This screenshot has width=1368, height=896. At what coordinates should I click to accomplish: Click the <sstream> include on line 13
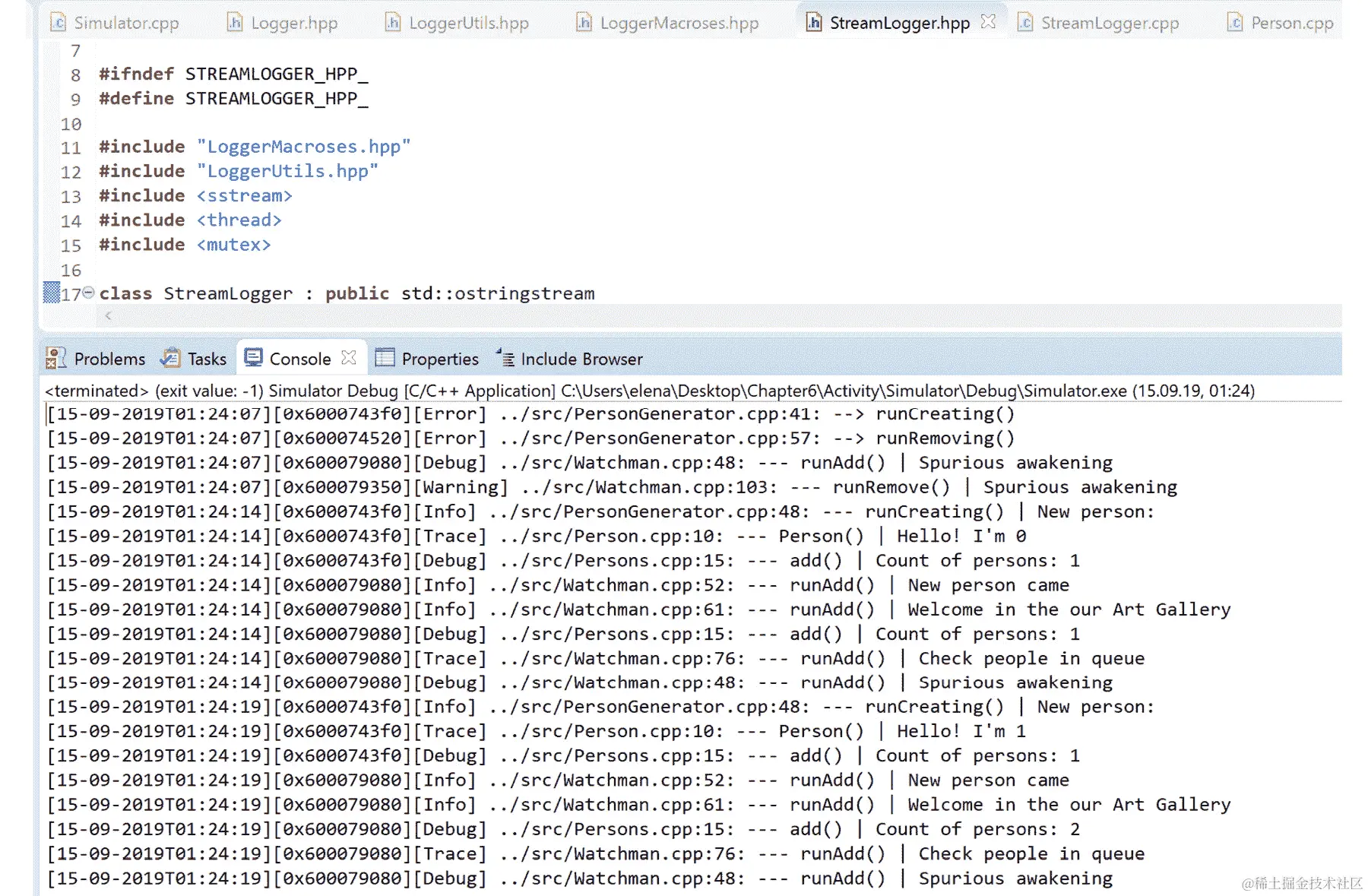click(244, 195)
